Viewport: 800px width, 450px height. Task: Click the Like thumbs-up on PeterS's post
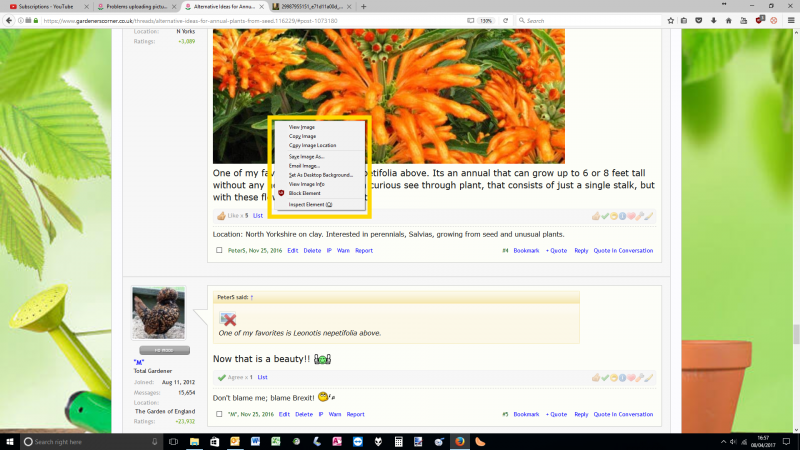click(222, 215)
